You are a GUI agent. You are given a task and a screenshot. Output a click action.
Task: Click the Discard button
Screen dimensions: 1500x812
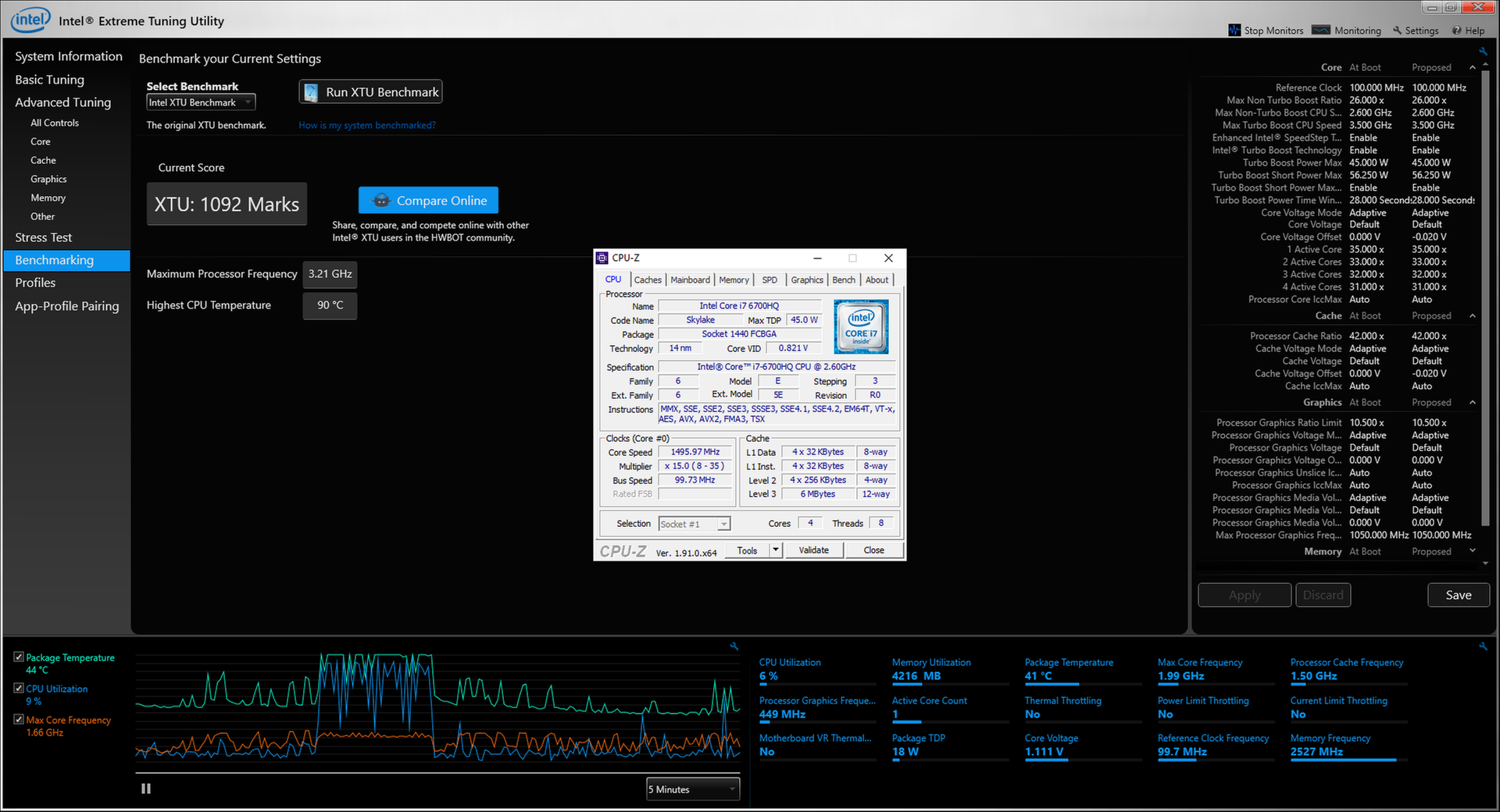pos(1323,595)
